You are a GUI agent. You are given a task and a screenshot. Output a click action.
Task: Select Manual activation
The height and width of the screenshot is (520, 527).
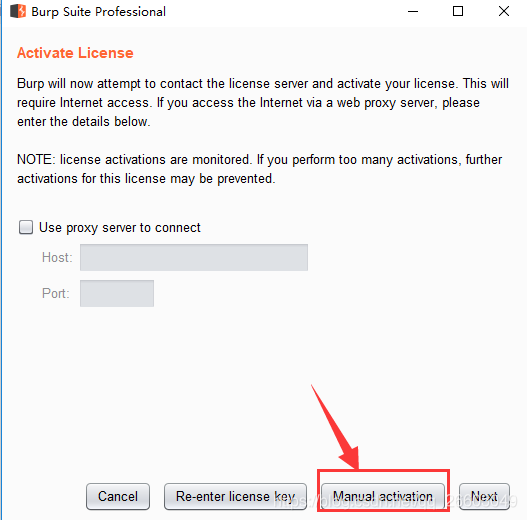pyautogui.click(x=383, y=496)
